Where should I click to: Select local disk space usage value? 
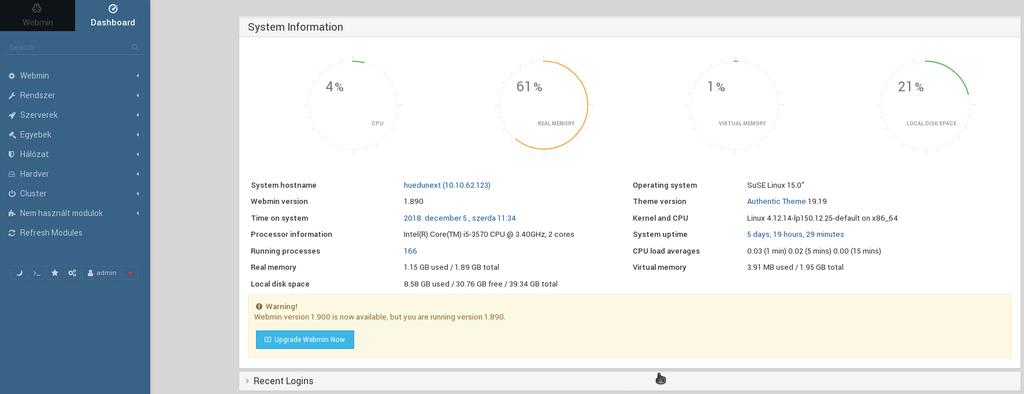click(481, 284)
